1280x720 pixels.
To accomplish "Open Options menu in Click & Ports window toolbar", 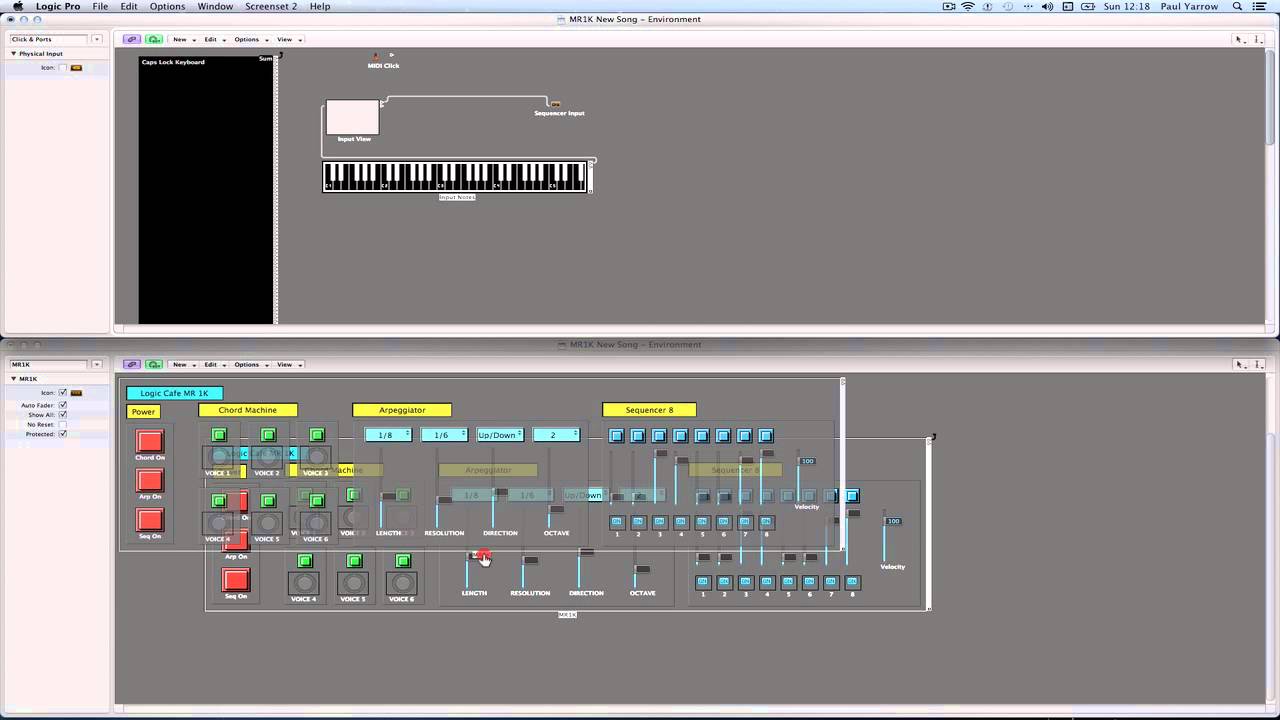I will (x=250, y=39).
